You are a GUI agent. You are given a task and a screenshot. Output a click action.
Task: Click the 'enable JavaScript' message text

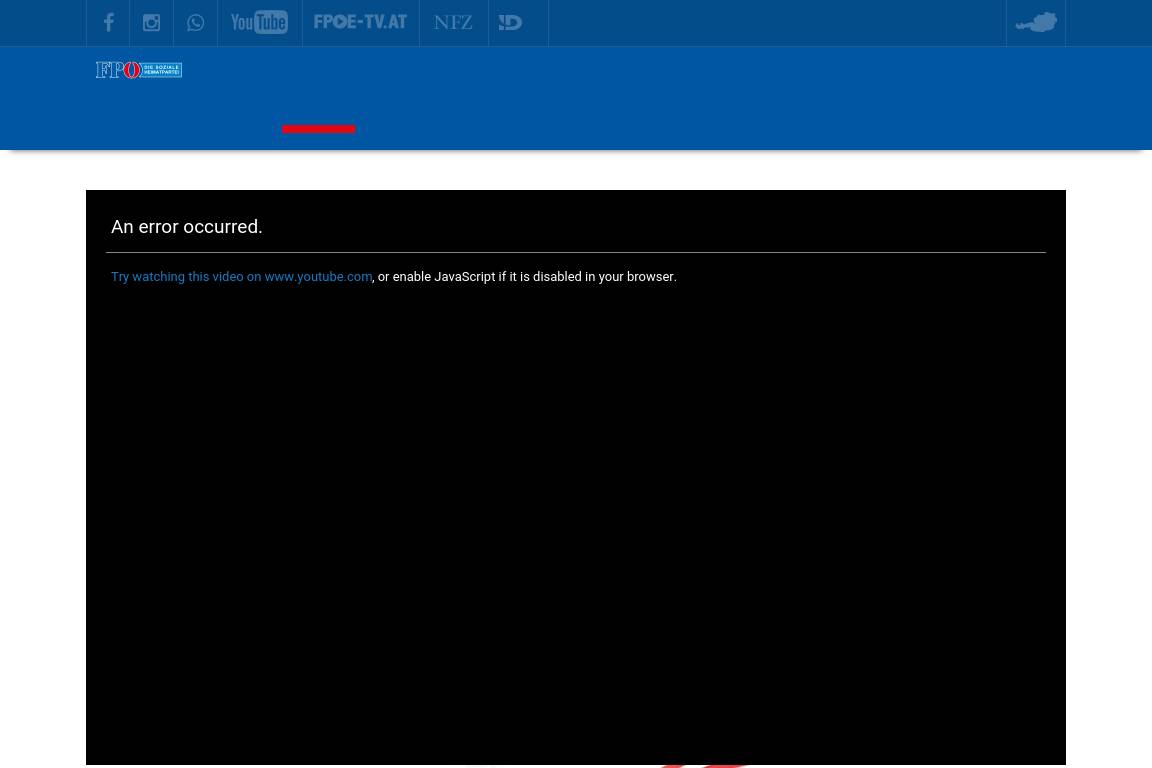tap(526, 277)
